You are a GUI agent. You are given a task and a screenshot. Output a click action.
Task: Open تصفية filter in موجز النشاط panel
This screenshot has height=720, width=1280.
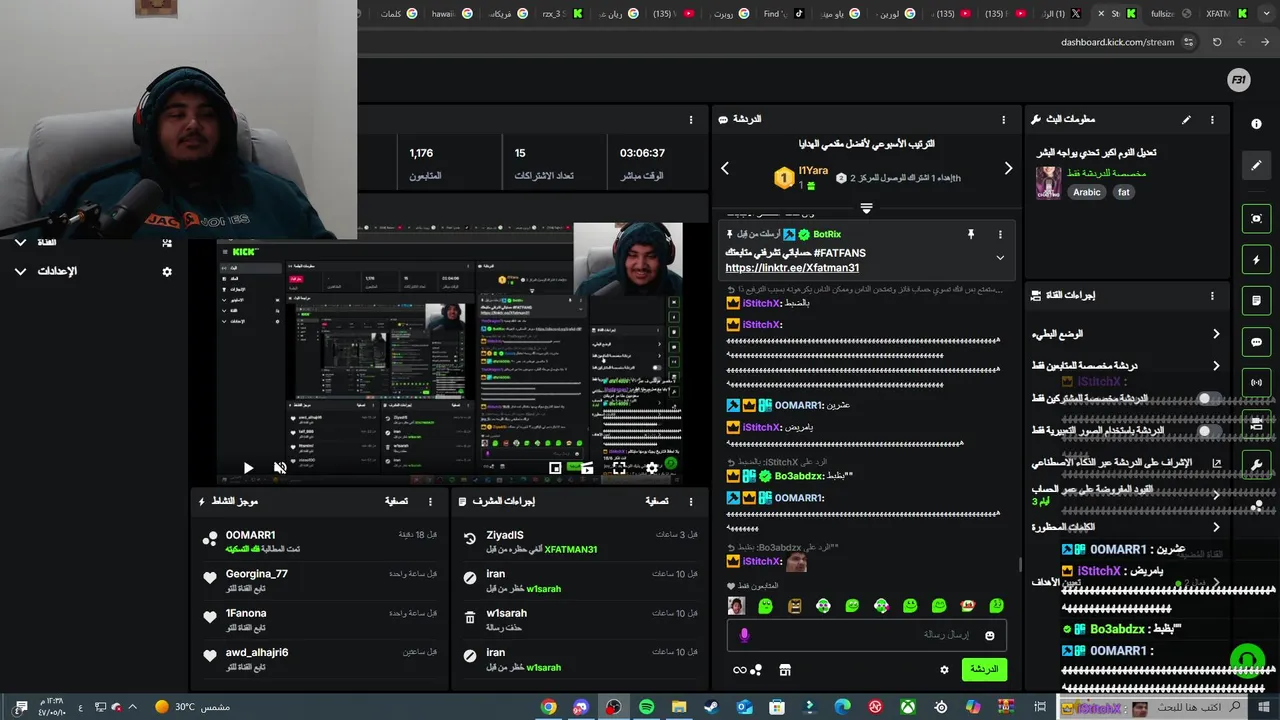(x=396, y=501)
